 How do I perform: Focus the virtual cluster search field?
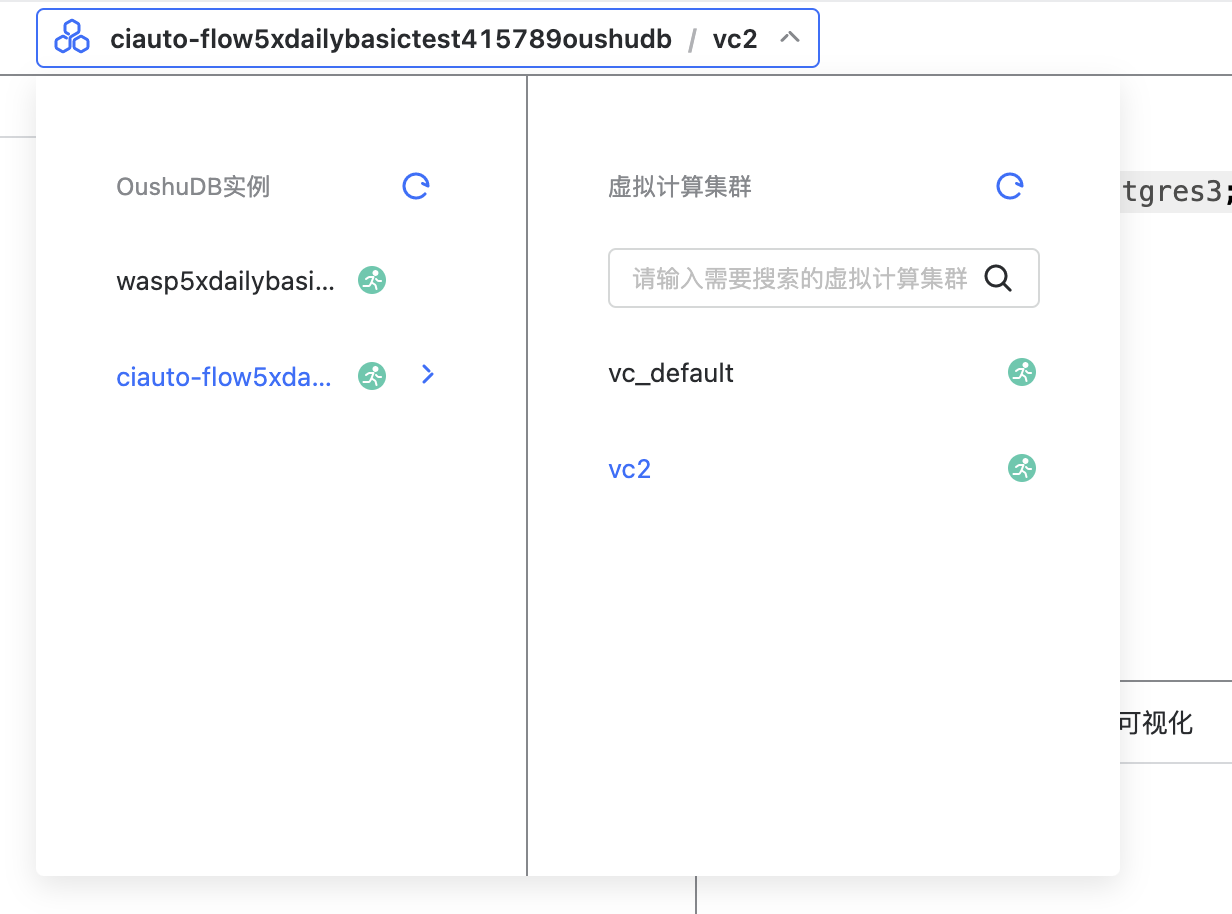click(824, 278)
